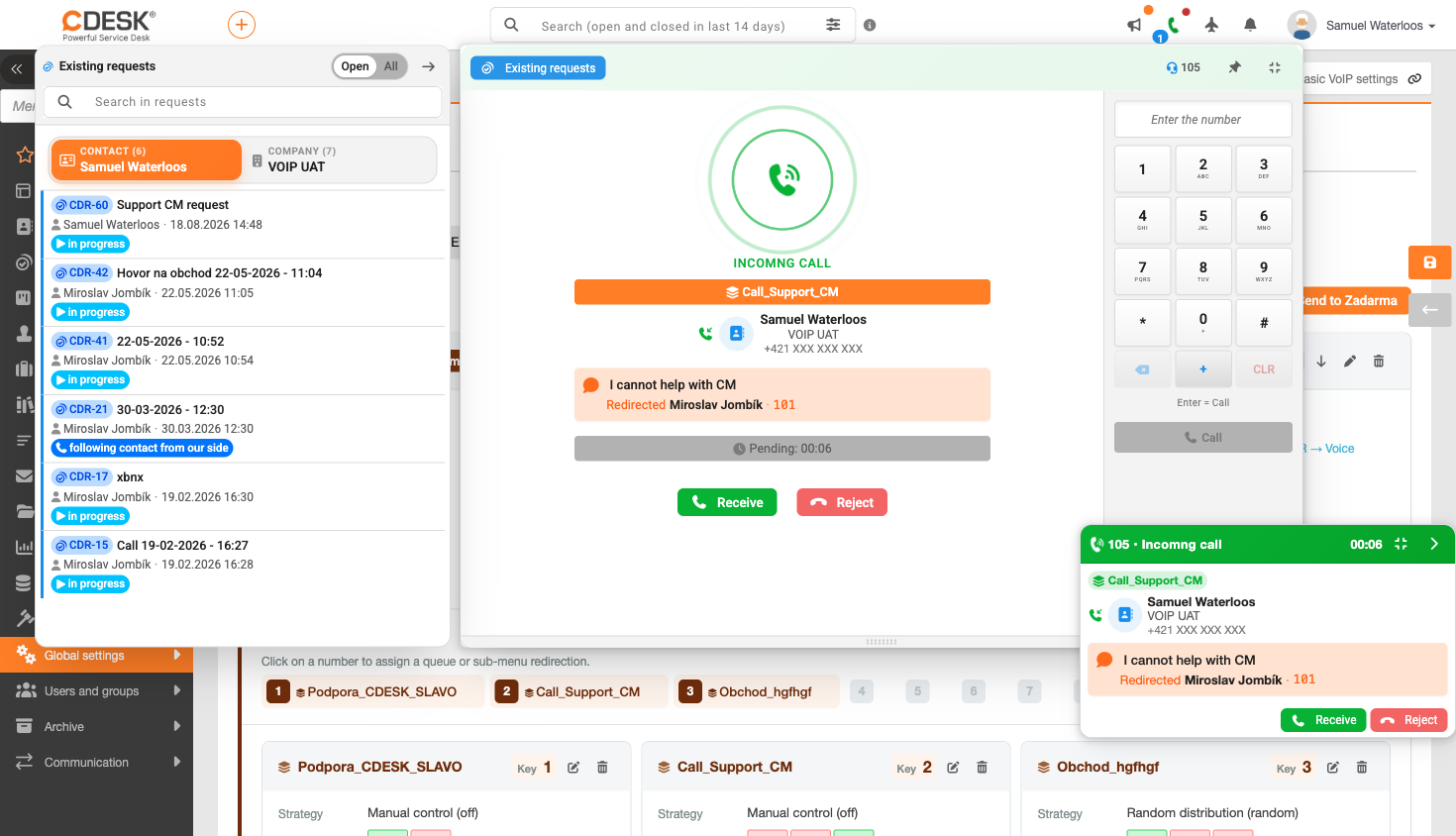Viewport: 1456px width, 836px height.
Task: Expand Global settings submenu arrow
Action: point(177,655)
